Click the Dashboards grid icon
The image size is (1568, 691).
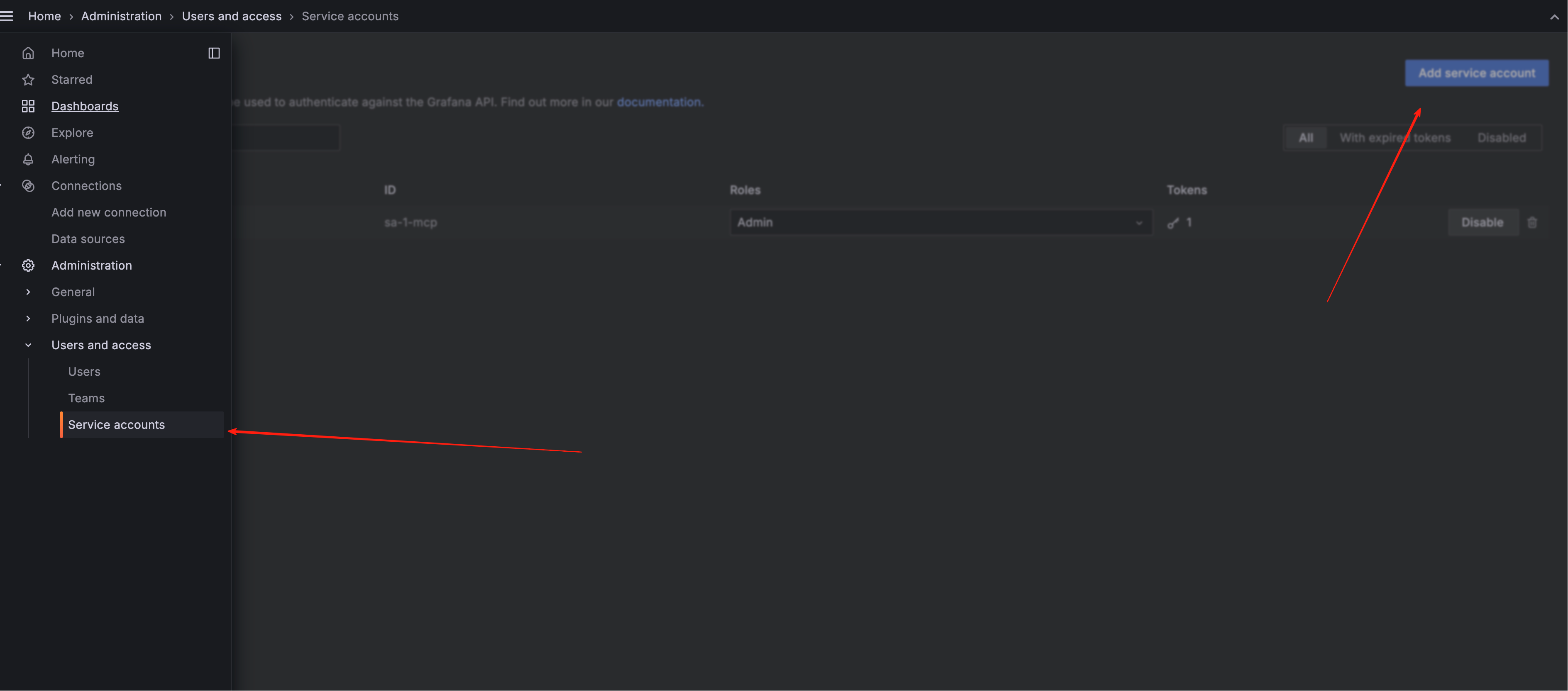click(x=28, y=107)
